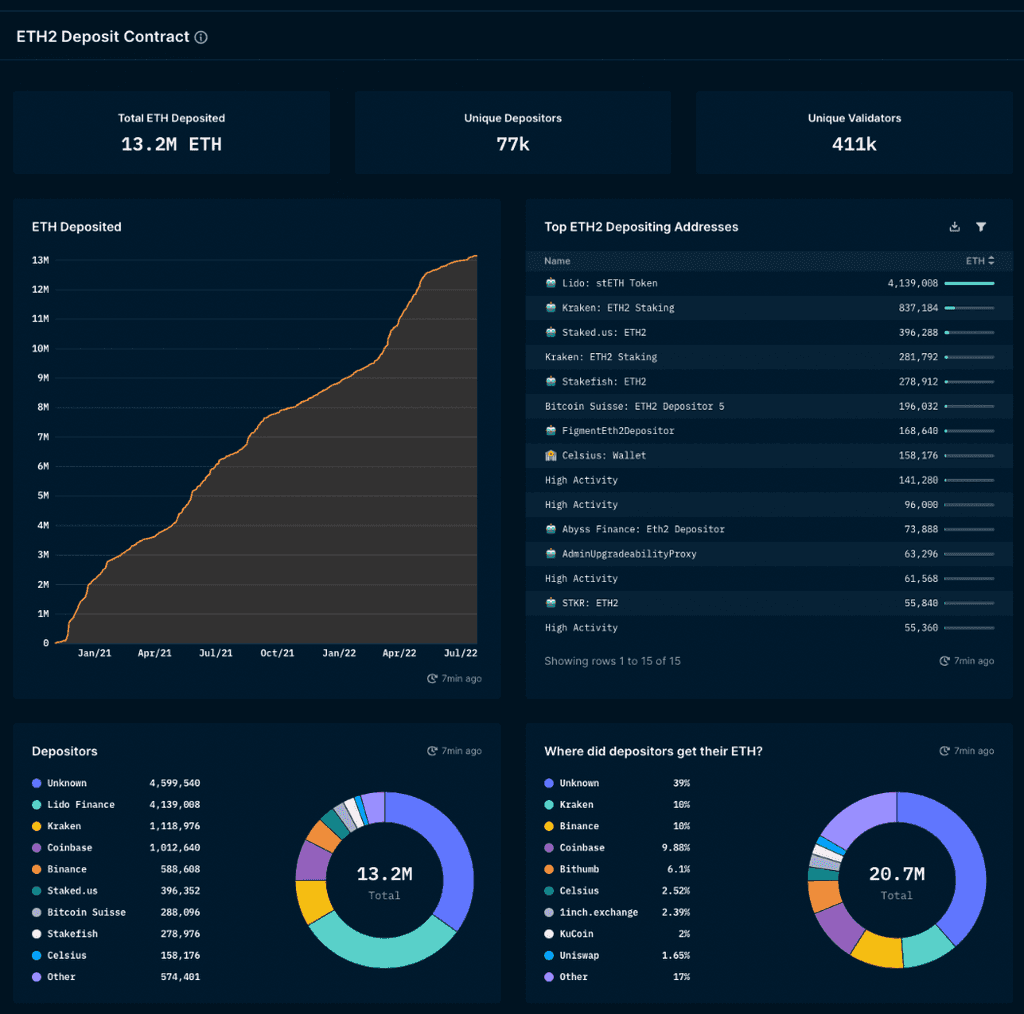1024x1014 pixels.
Task: Click the Bithumb 6.1% percentage value
Action: pyautogui.click(x=679, y=869)
